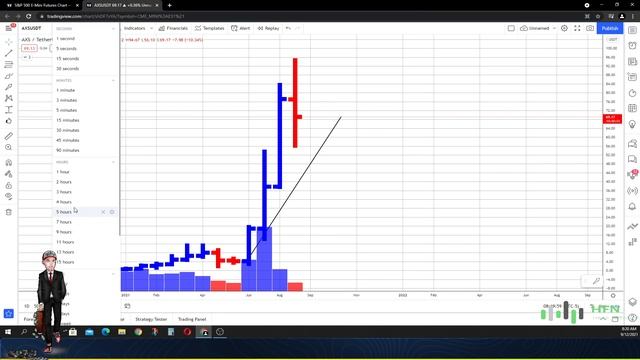
Task: Open the select layout square icon
Action: pos(511,28)
